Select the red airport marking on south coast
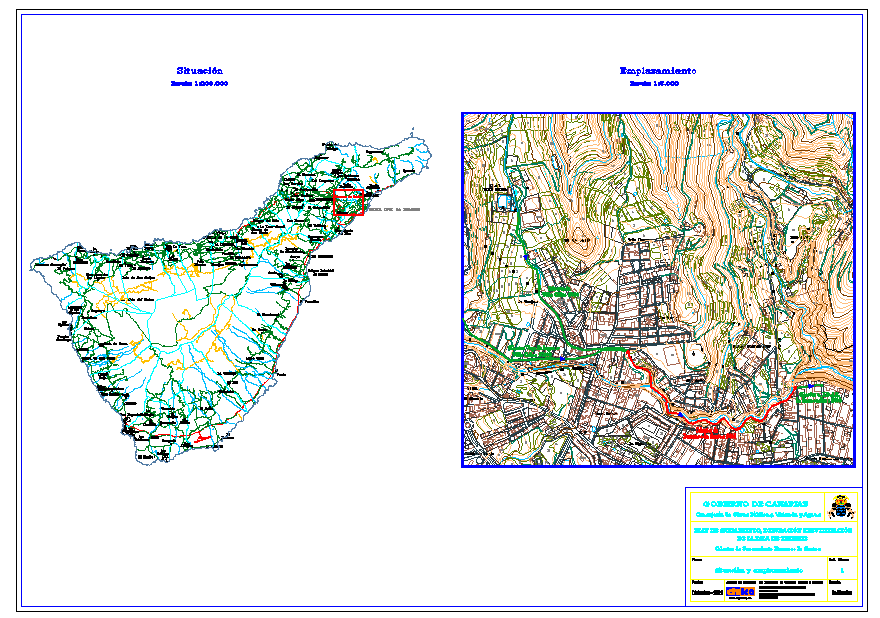 [x=201, y=439]
